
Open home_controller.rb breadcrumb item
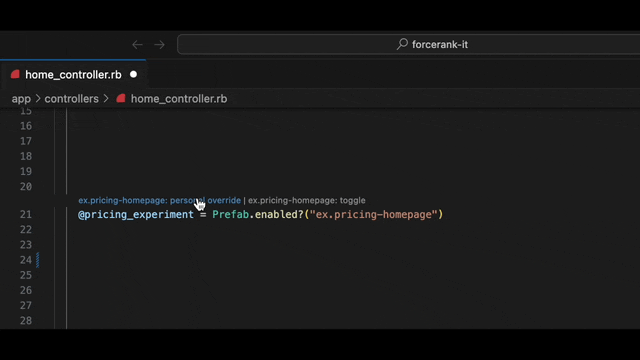coord(179,99)
